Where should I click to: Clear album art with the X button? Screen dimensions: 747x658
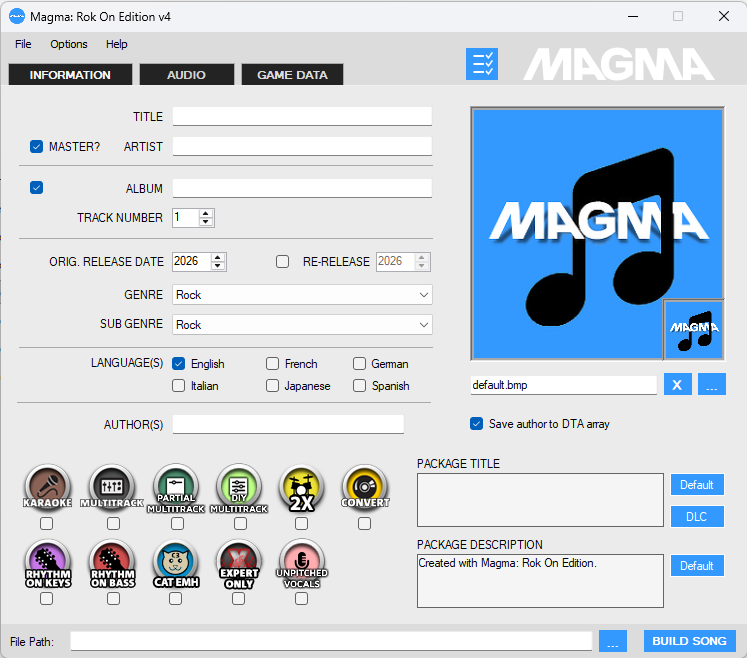677,385
